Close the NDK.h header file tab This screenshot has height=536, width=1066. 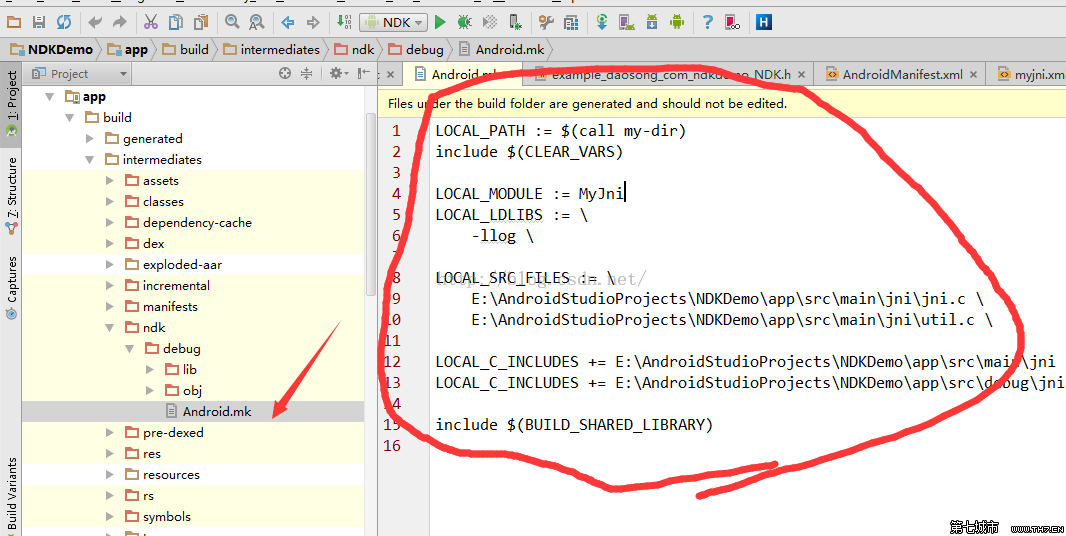coord(802,75)
